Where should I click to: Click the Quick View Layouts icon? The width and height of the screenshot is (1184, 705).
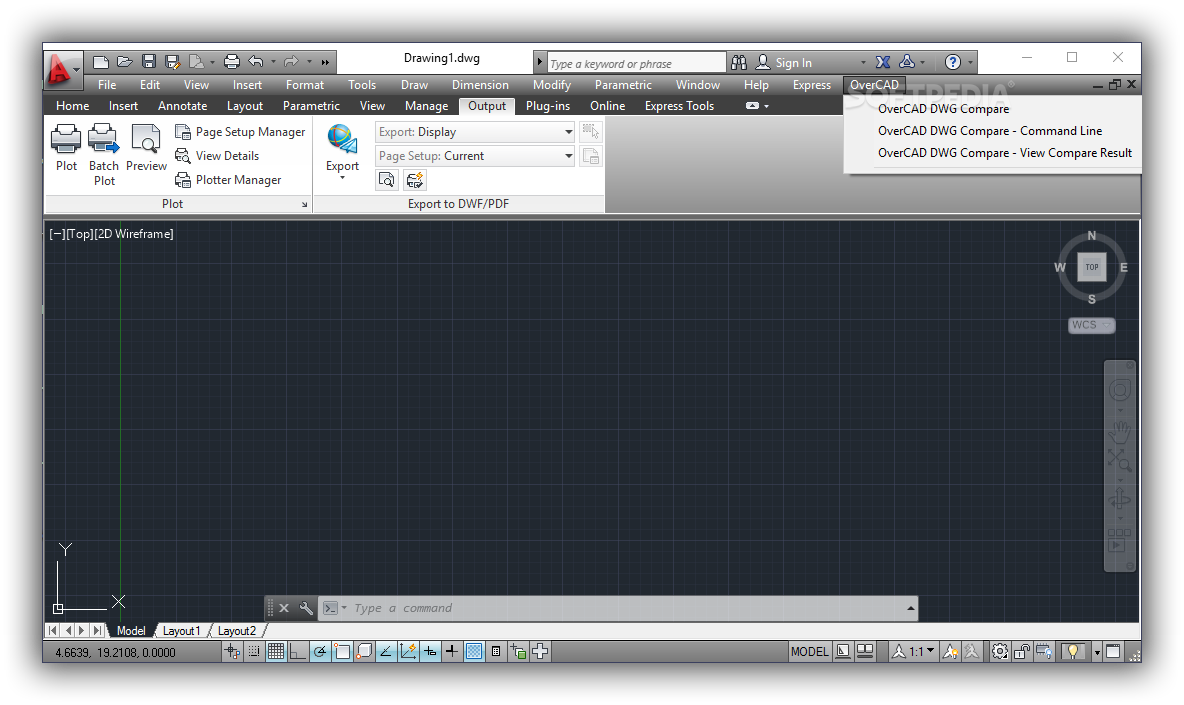(x=843, y=651)
